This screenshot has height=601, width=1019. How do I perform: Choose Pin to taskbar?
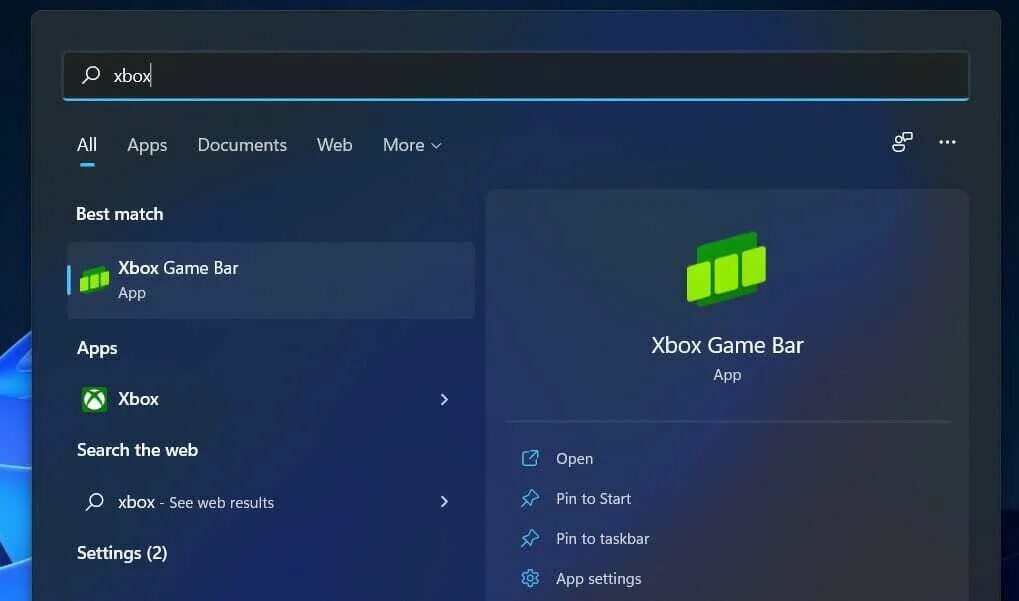pos(602,539)
